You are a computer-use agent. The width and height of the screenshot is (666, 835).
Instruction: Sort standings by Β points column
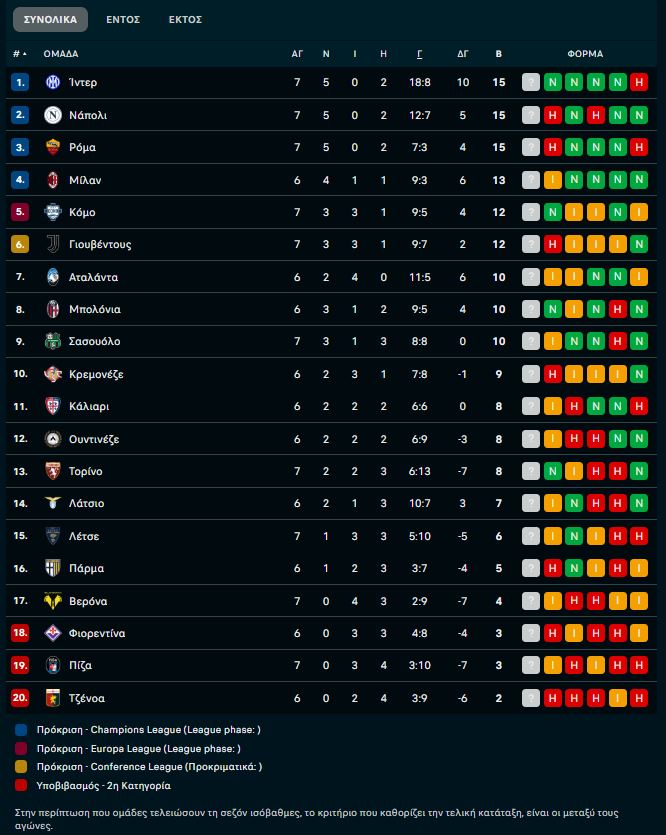point(499,53)
